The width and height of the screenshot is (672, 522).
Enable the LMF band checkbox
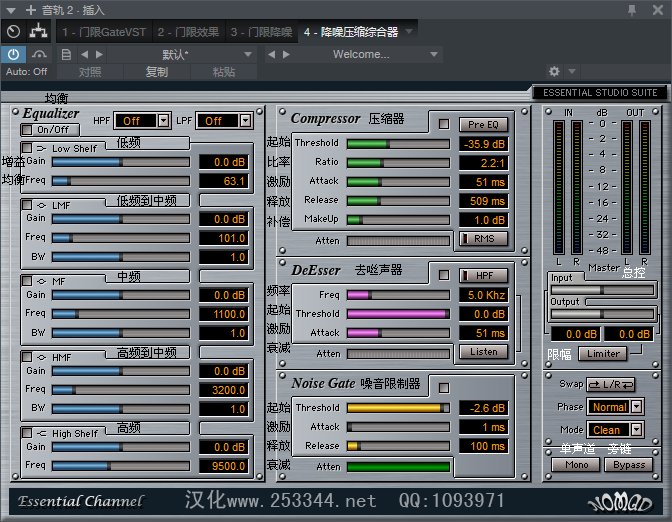point(27,205)
